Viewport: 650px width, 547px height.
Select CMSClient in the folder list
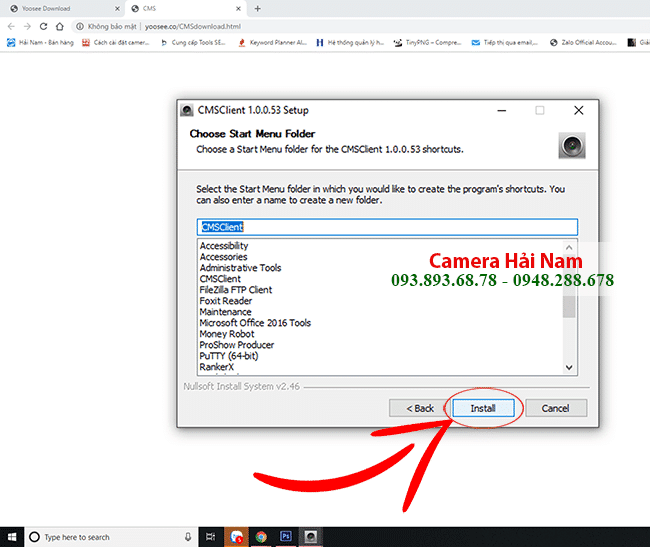click(x=220, y=279)
